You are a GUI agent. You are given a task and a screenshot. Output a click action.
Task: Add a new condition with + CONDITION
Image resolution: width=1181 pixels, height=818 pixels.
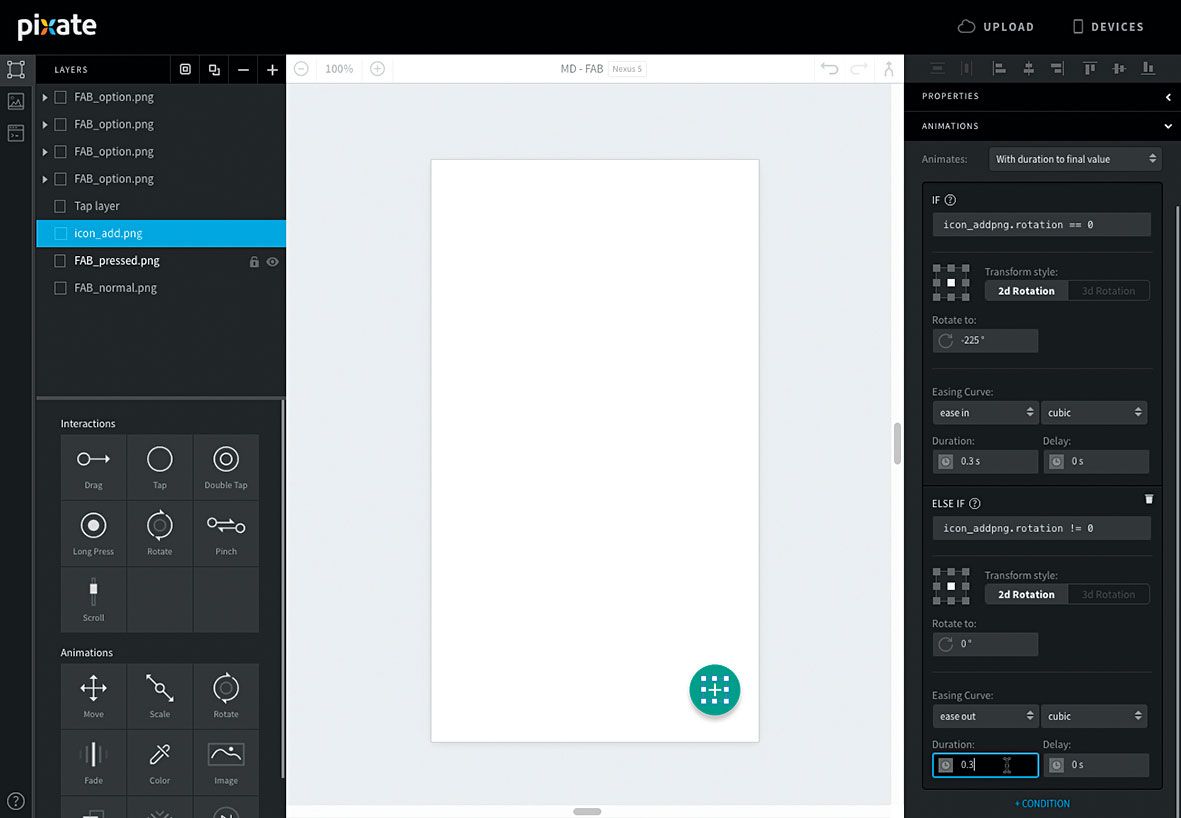(1042, 803)
